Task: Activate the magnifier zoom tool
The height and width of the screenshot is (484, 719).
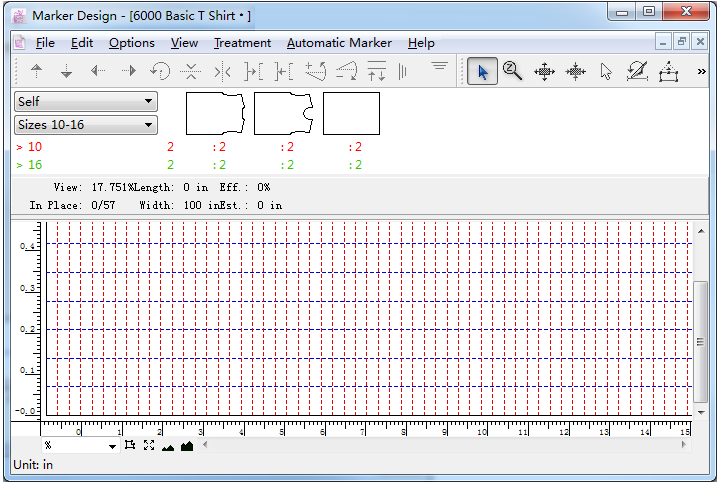Action: (x=513, y=71)
